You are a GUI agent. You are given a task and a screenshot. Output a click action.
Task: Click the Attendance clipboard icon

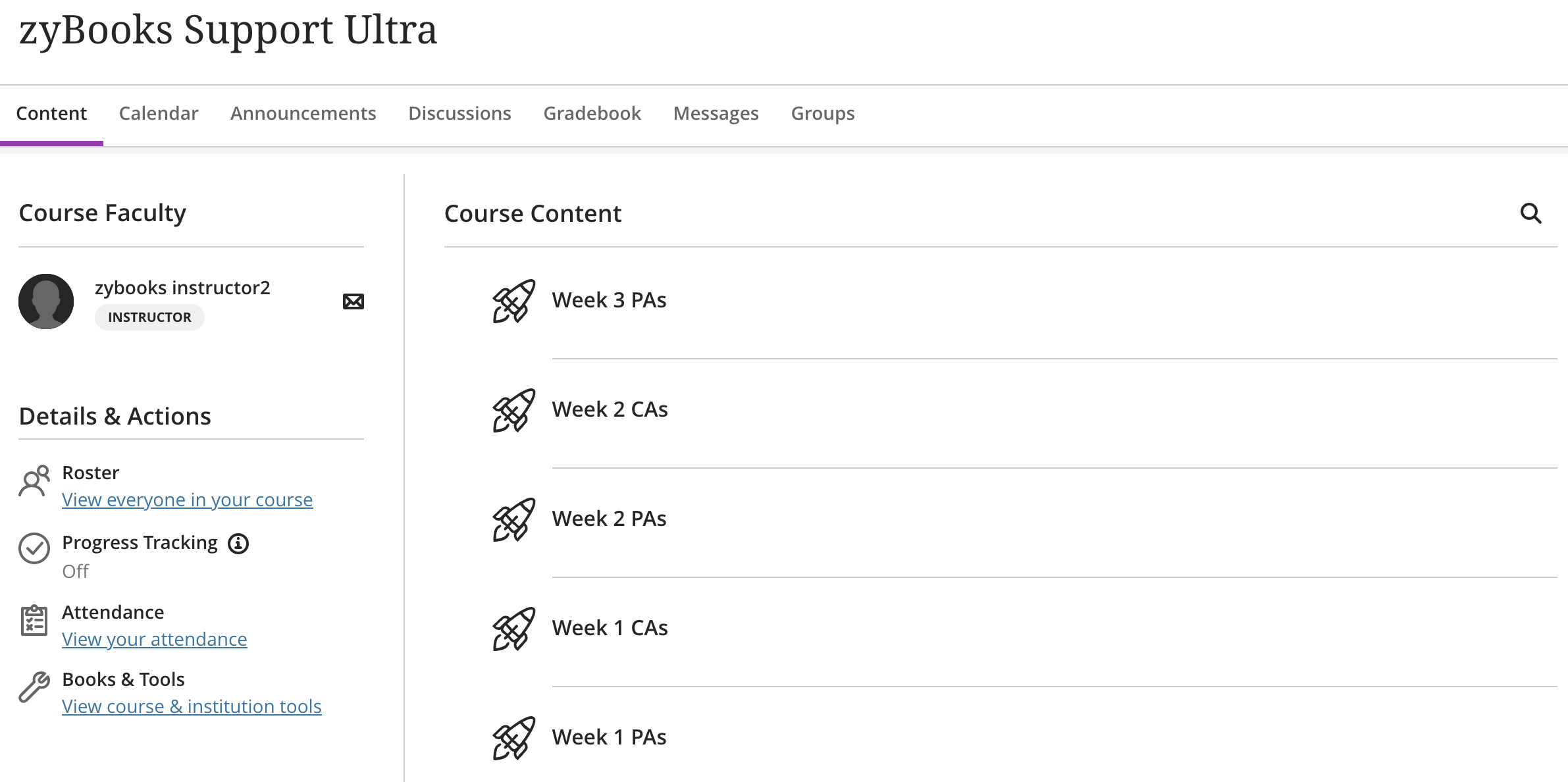34,620
